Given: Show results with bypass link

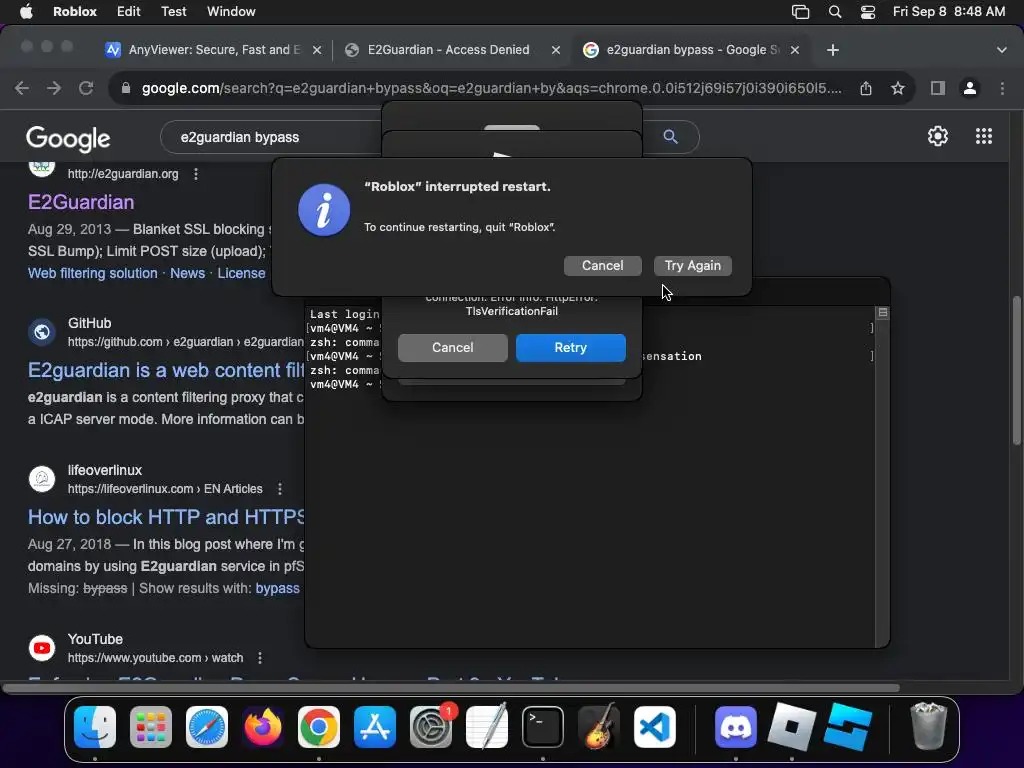Looking at the screenshot, I should [278, 588].
